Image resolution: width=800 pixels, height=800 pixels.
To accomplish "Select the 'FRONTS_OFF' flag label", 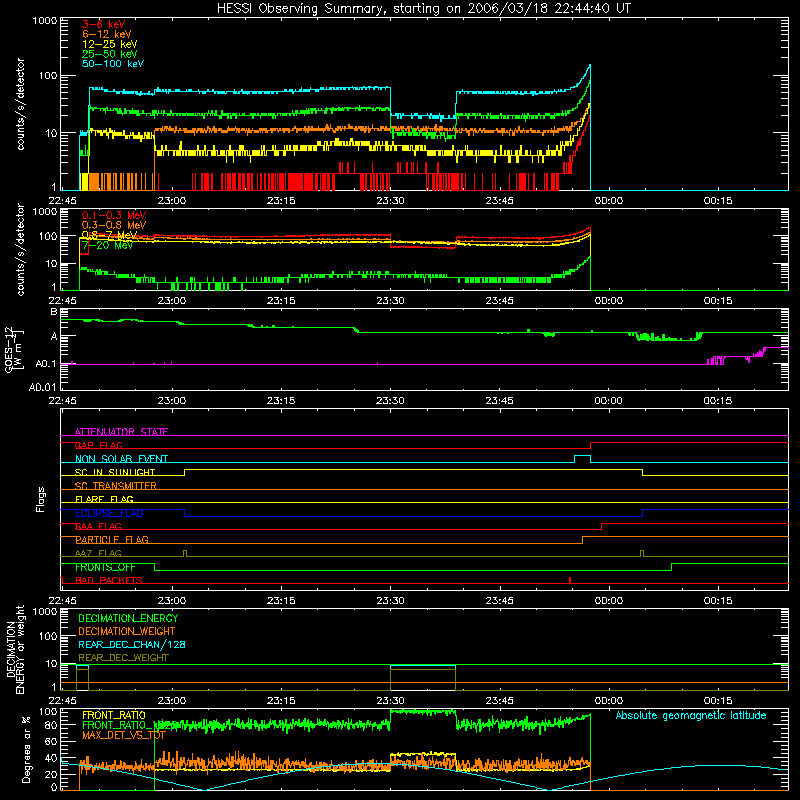I will point(105,567).
